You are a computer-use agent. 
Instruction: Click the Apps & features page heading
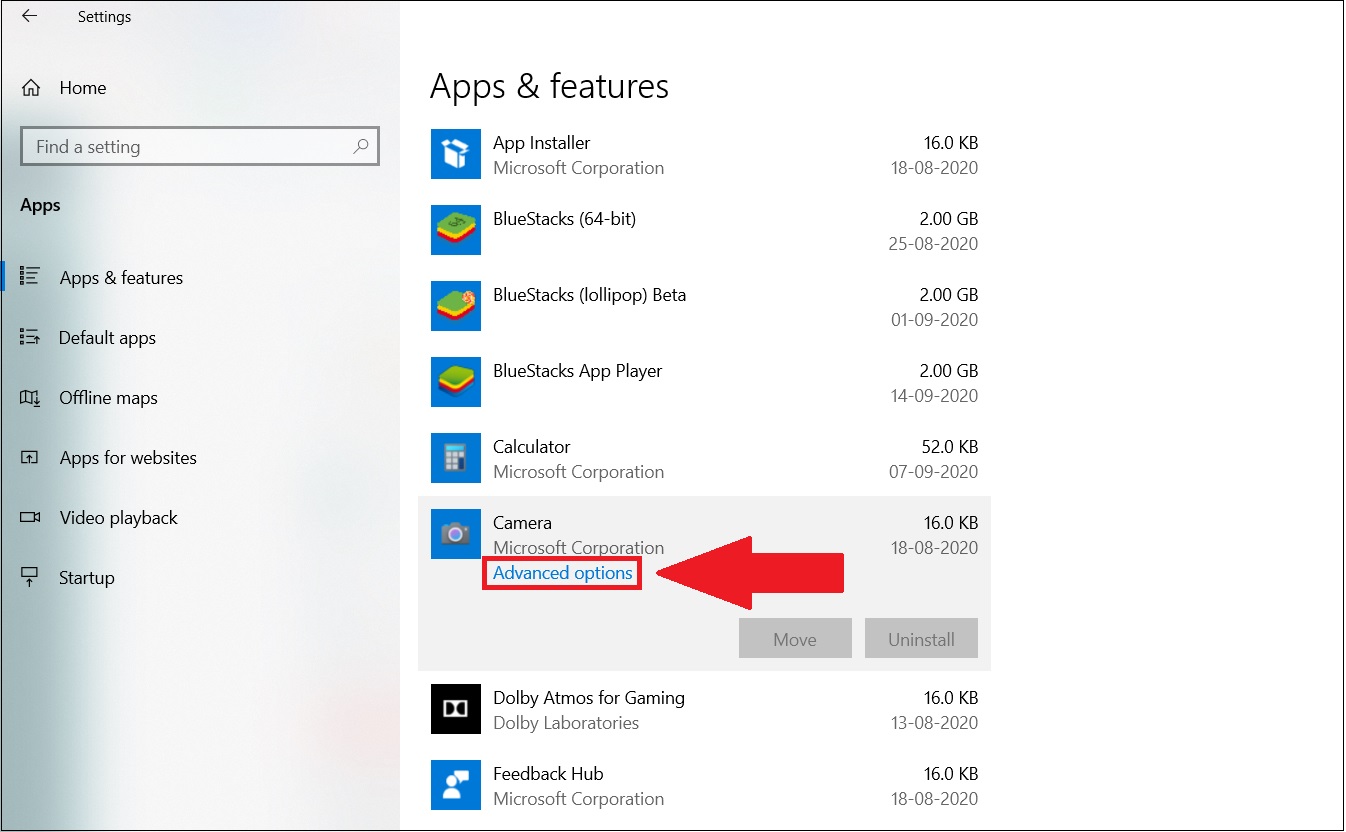click(x=549, y=86)
